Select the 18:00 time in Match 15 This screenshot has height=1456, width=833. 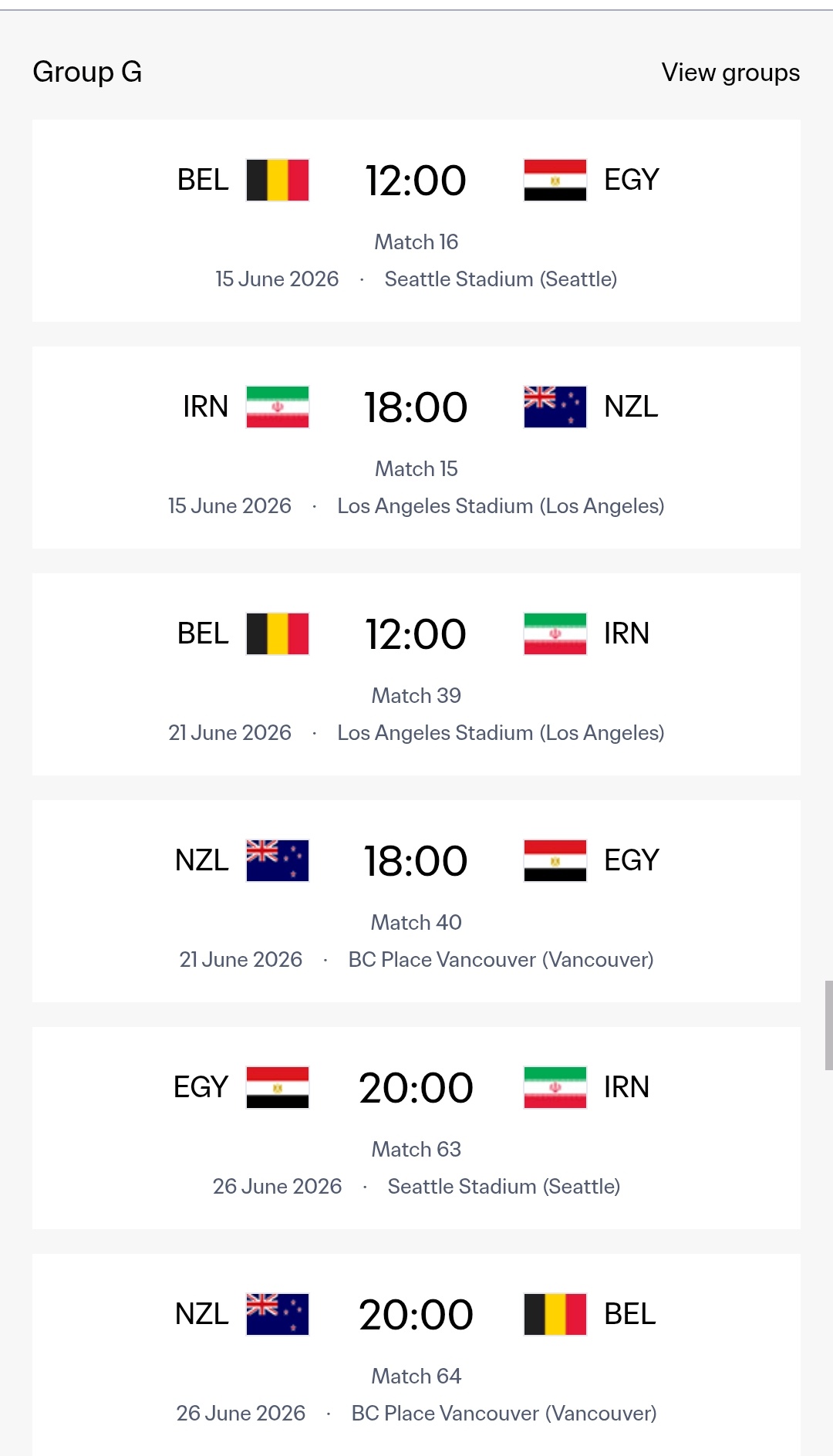(x=416, y=407)
